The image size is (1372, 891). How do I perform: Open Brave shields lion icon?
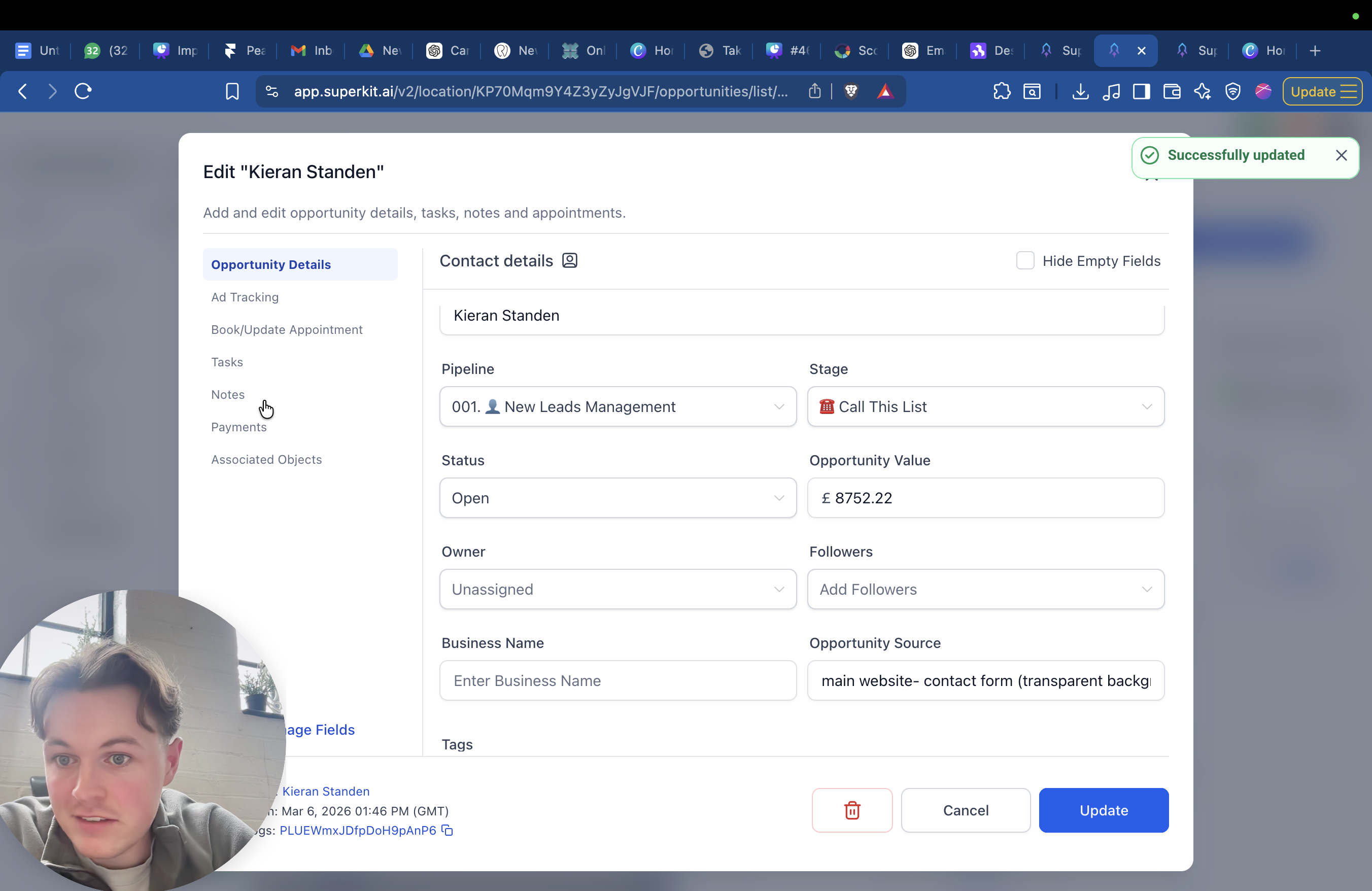(851, 92)
